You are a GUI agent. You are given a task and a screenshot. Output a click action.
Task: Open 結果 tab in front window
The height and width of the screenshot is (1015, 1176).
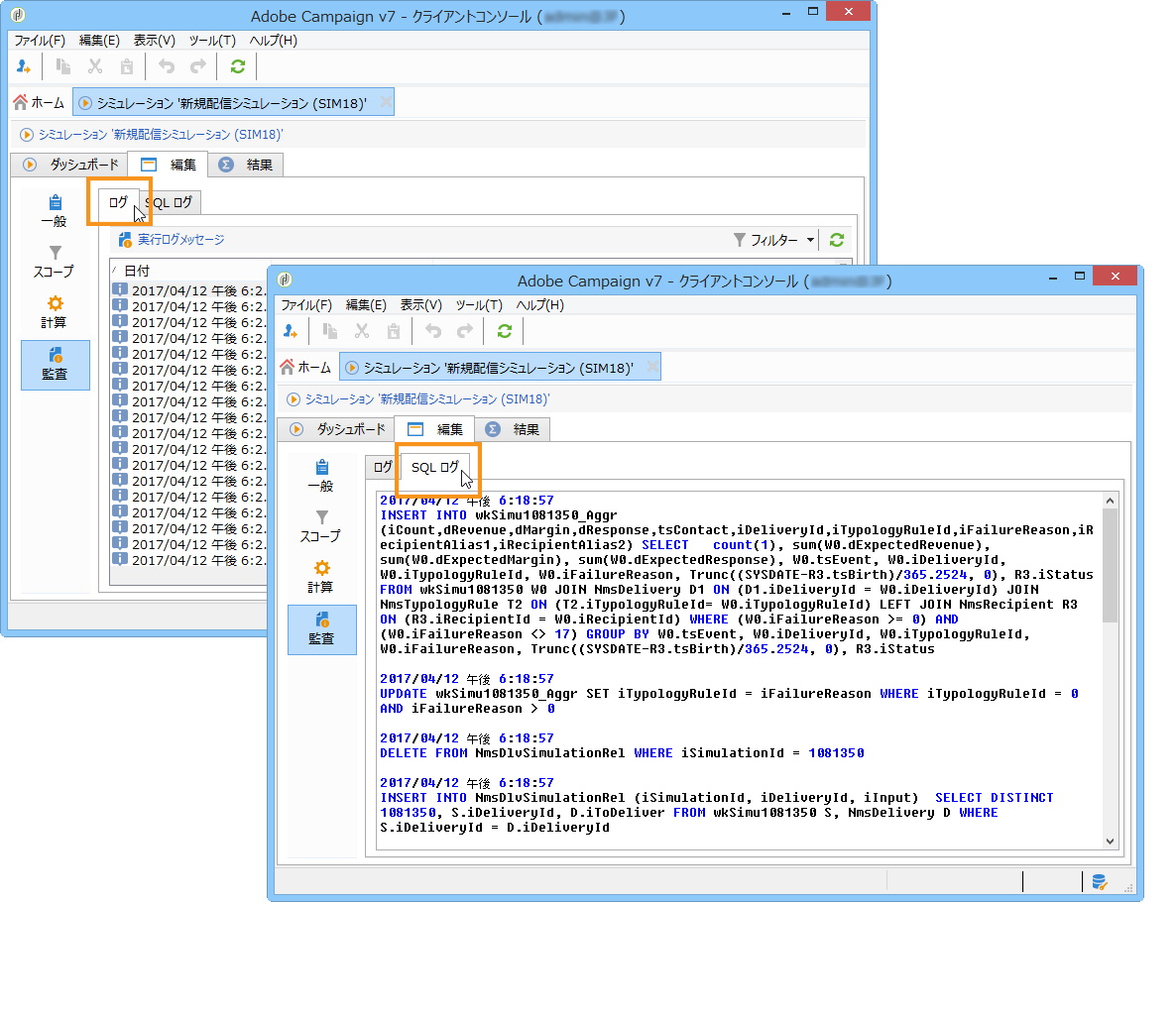pyautogui.click(x=513, y=429)
